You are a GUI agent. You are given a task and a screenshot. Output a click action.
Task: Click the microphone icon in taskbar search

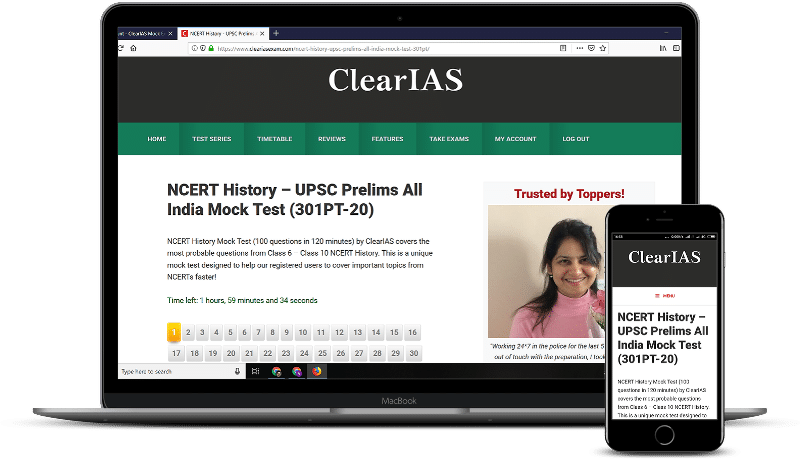click(237, 372)
